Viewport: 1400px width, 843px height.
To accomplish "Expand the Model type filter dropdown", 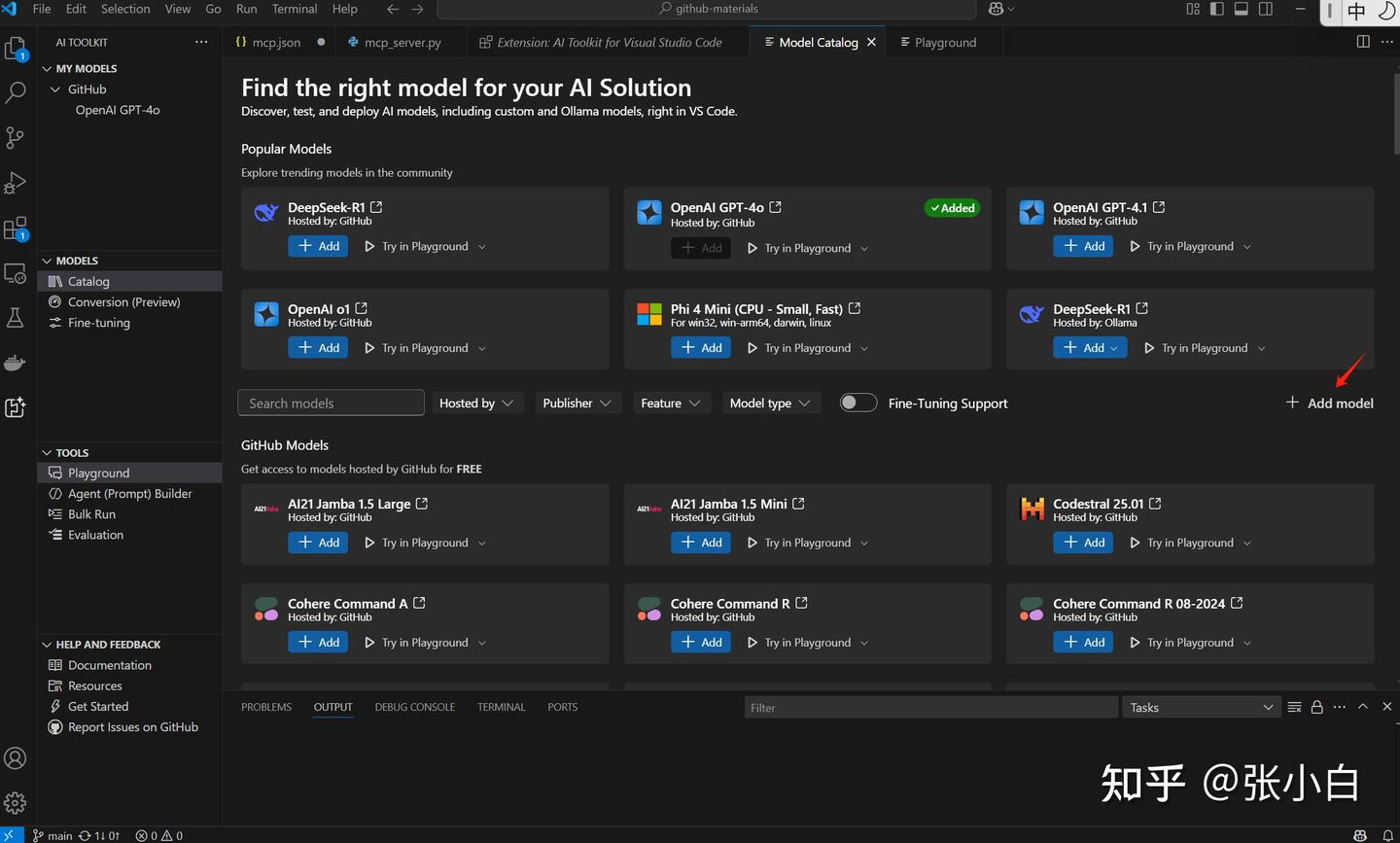I will pyautogui.click(x=770, y=403).
